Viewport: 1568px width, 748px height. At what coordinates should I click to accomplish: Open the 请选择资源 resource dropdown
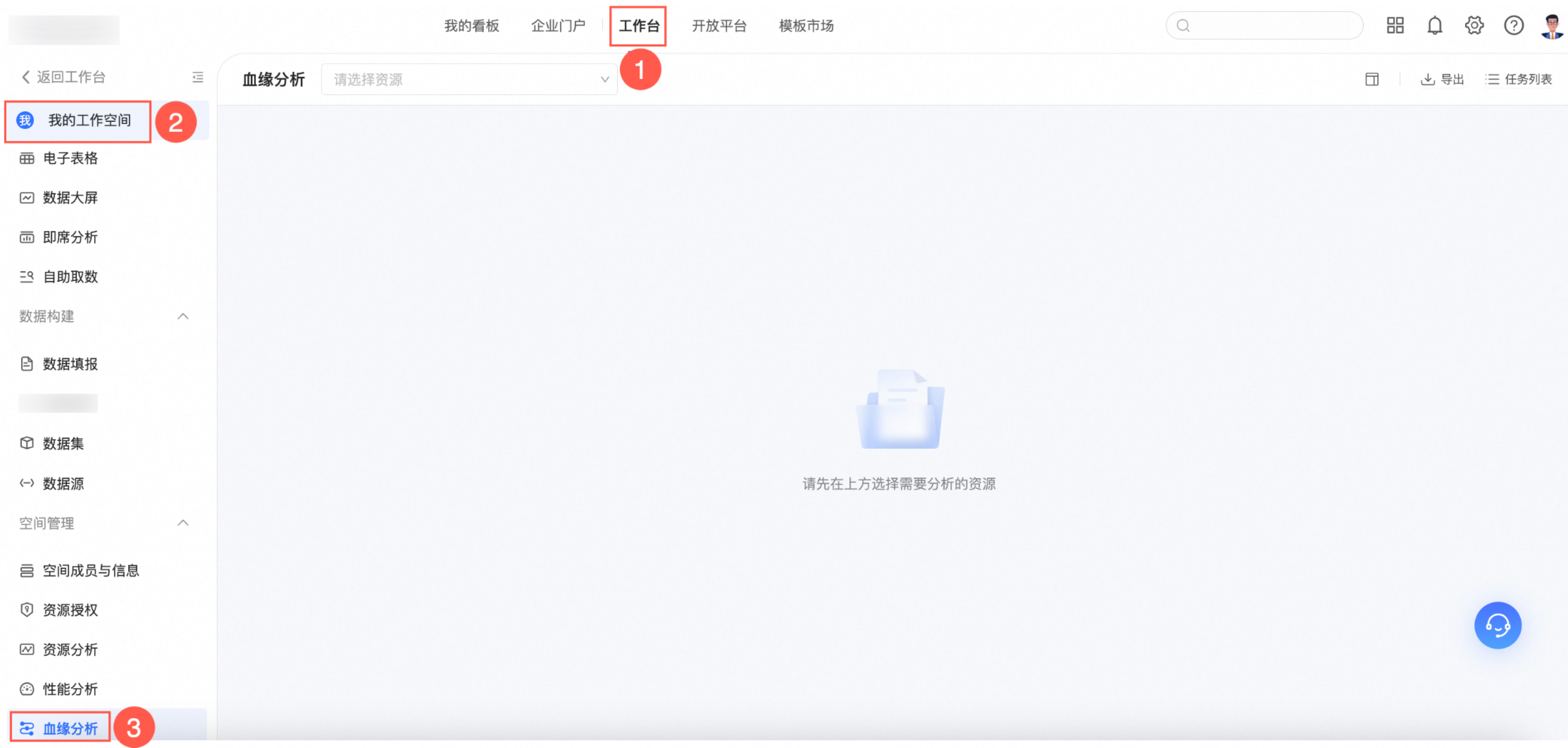[x=469, y=79]
